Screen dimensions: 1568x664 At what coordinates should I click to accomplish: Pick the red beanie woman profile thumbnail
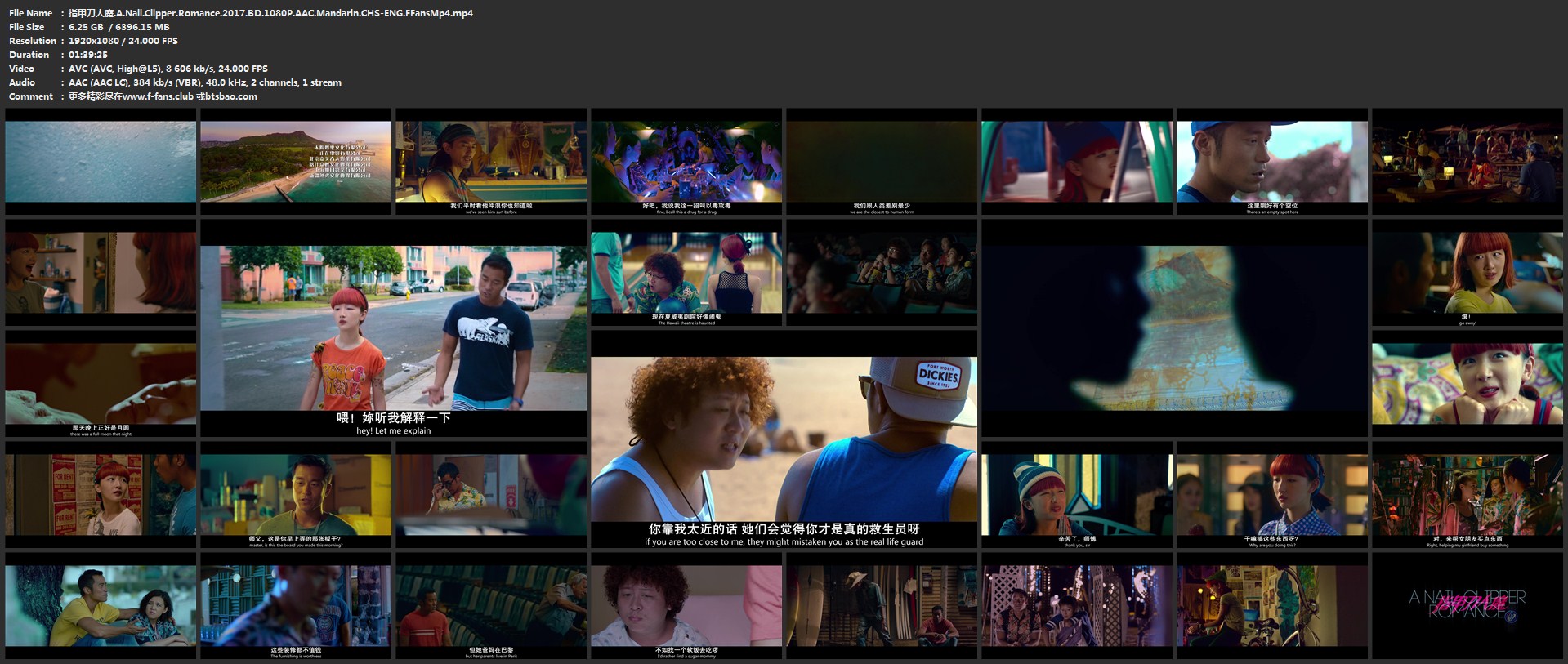1077,161
